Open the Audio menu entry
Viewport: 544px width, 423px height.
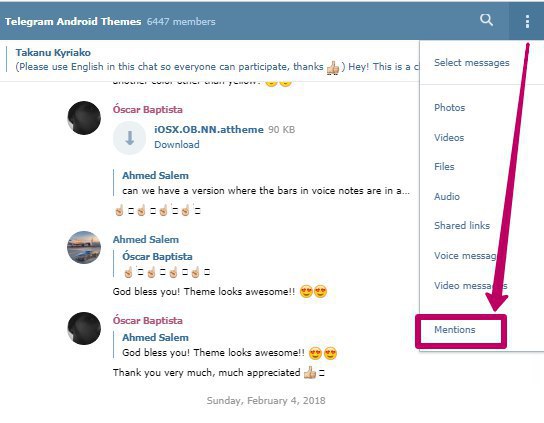click(x=447, y=196)
